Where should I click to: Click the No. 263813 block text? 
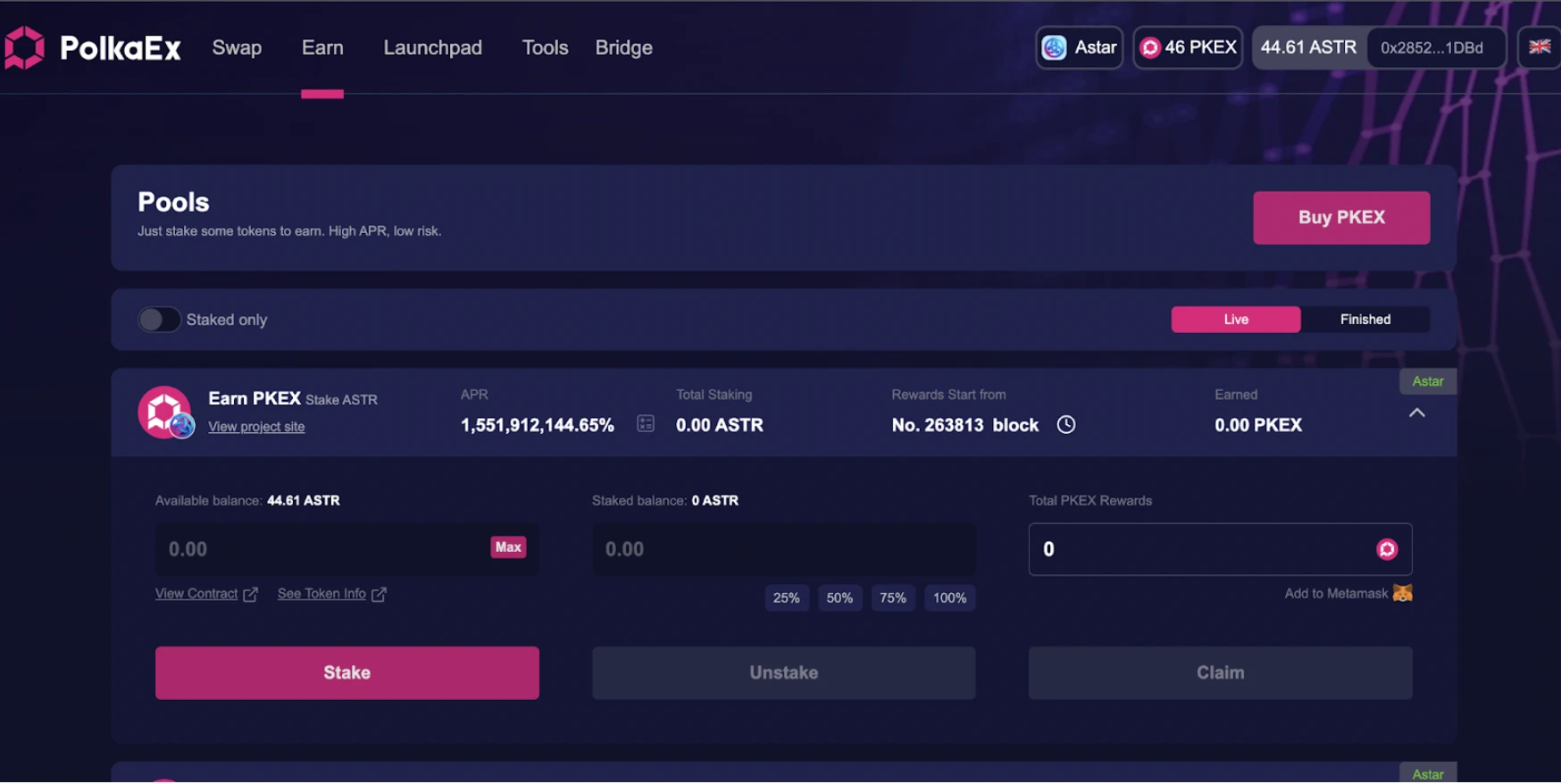(965, 425)
